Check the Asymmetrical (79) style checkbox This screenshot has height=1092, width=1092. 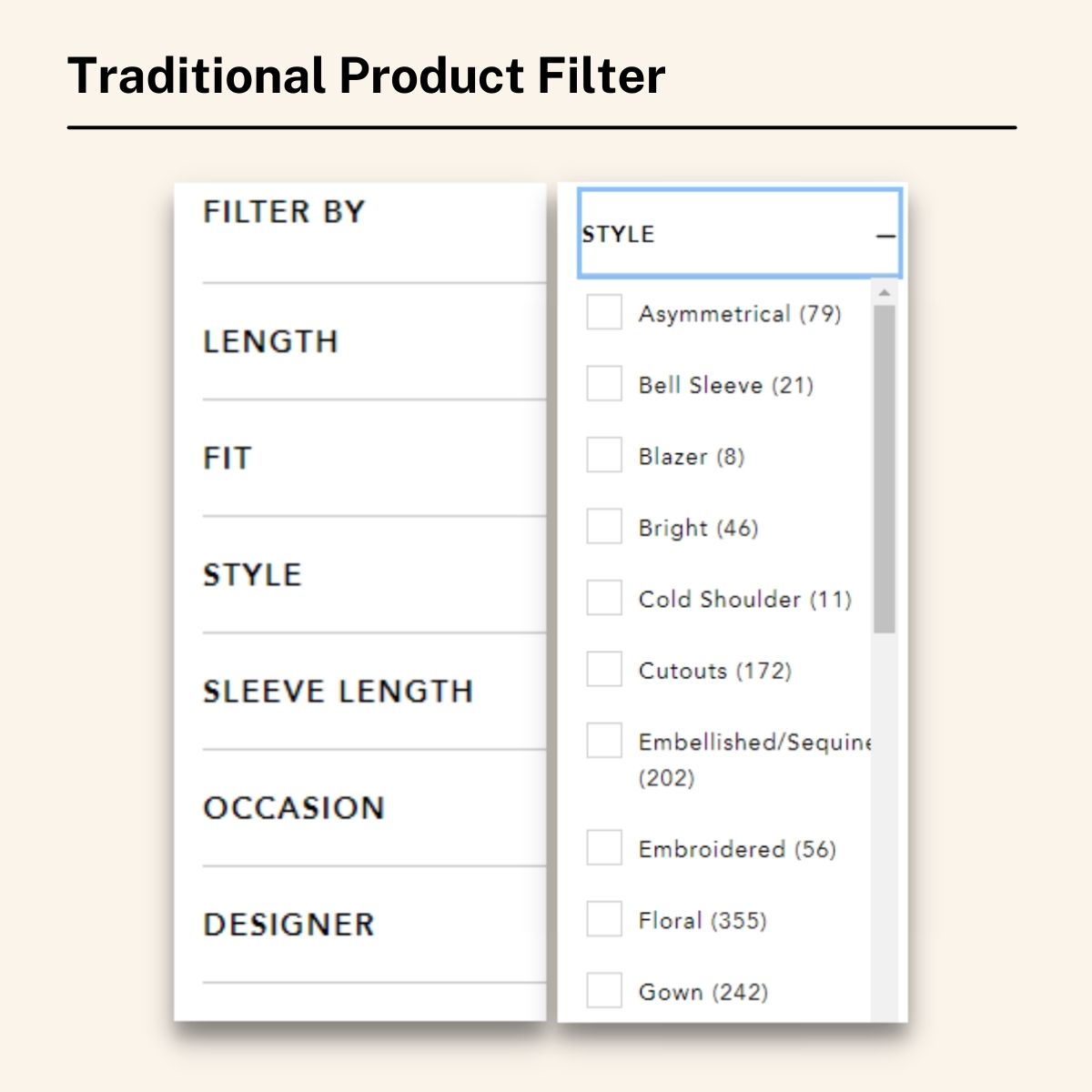[x=603, y=313]
